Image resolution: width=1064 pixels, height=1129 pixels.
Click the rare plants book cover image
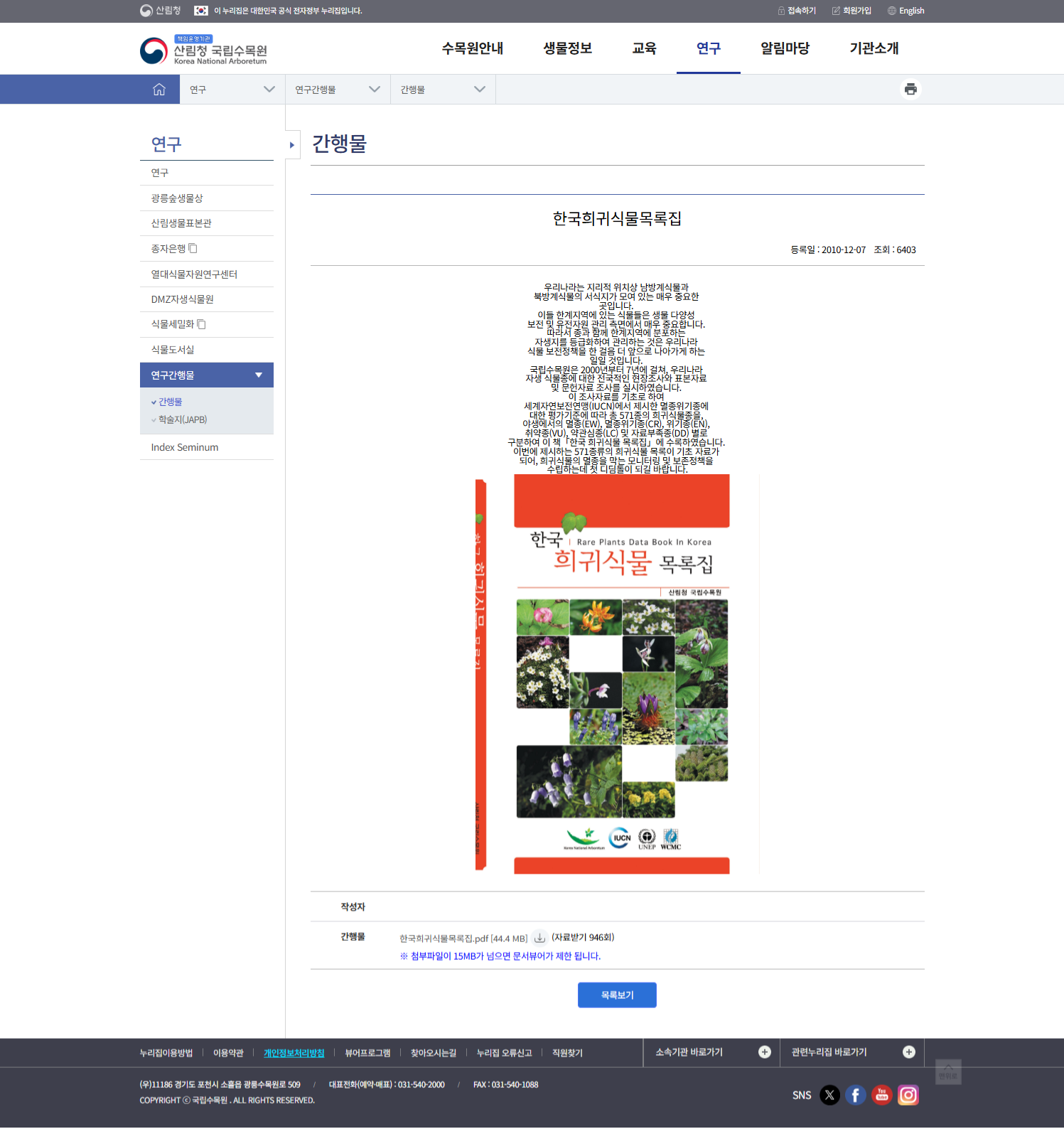pos(617,673)
